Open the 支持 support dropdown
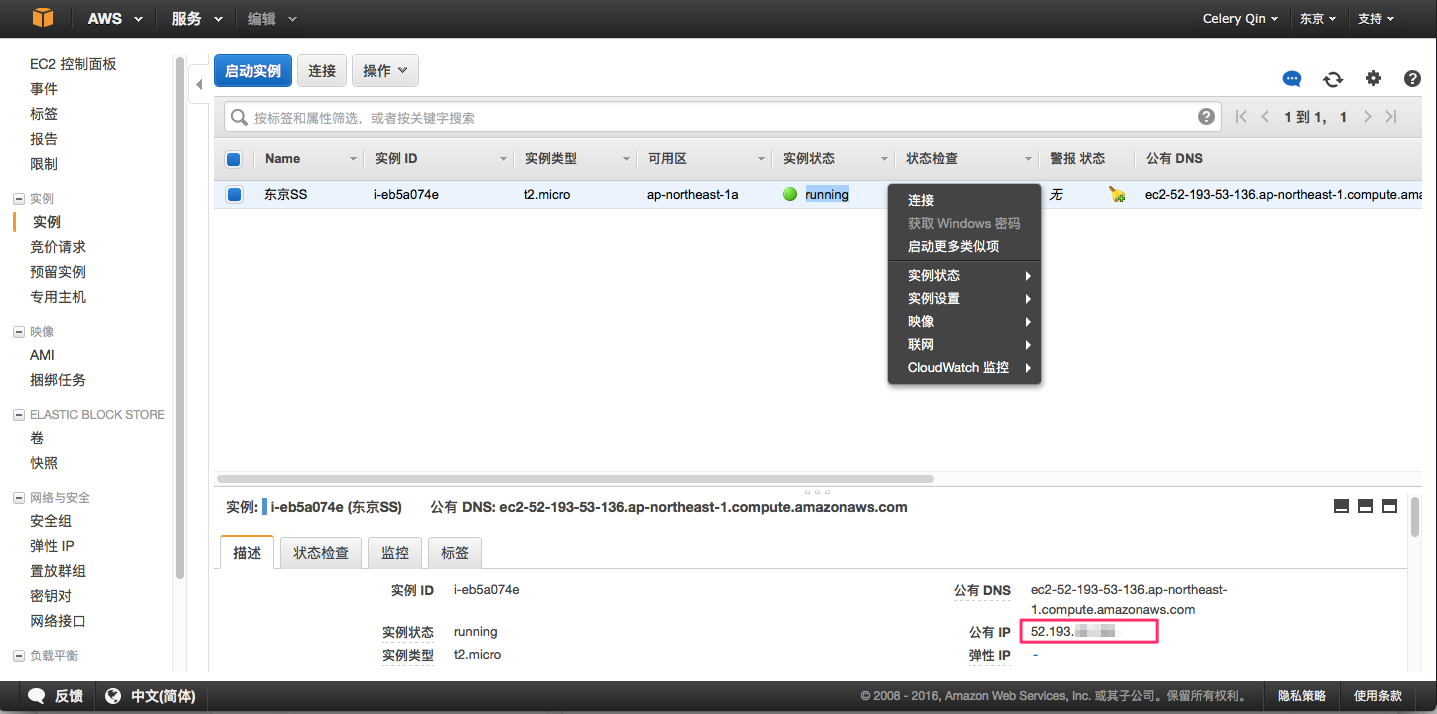 [x=1376, y=19]
